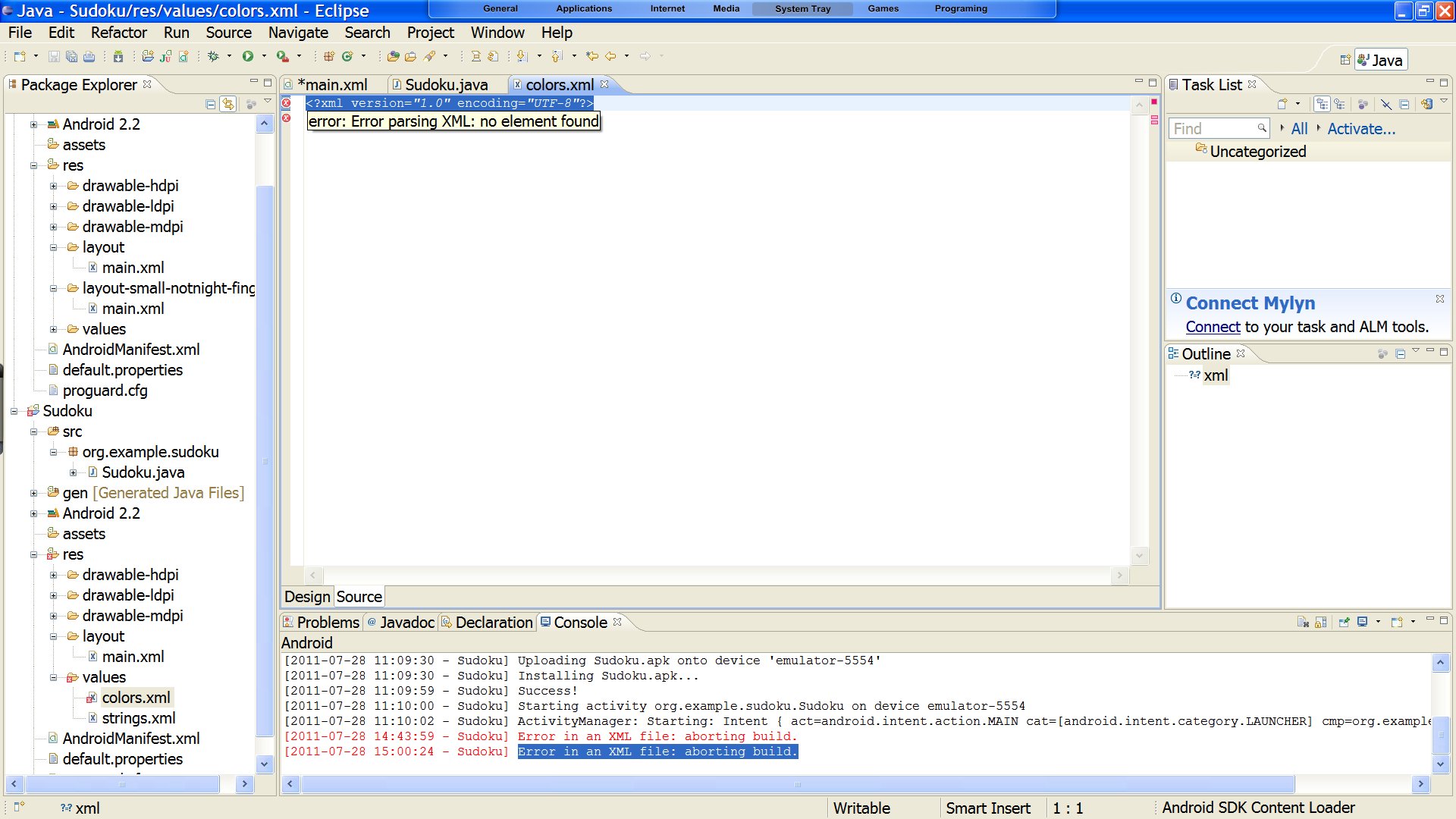This screenshot has width=1456, height=819.
Task: Click the New Task icon in Task List
Action: pyautogui.click(x=1282, y=105)
